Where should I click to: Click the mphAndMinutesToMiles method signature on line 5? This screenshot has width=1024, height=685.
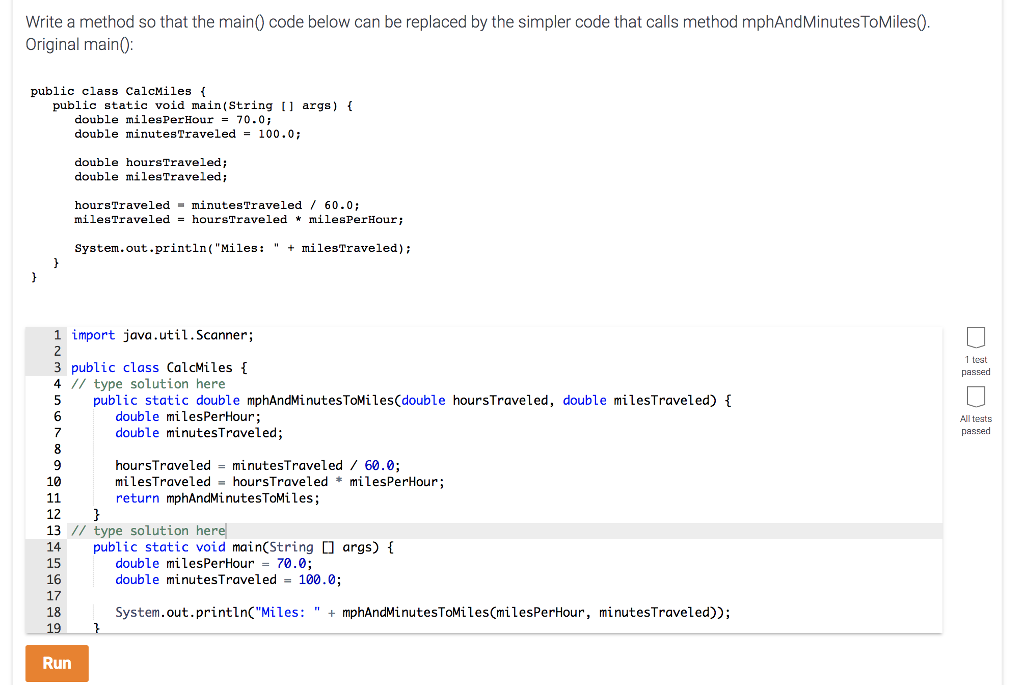pos(412,400)
